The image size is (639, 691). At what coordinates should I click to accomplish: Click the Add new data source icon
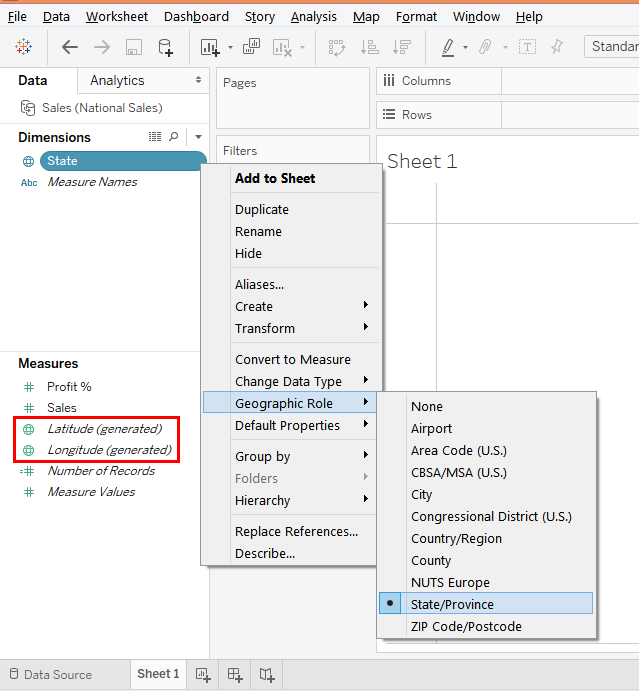click(x=166, y=47)
